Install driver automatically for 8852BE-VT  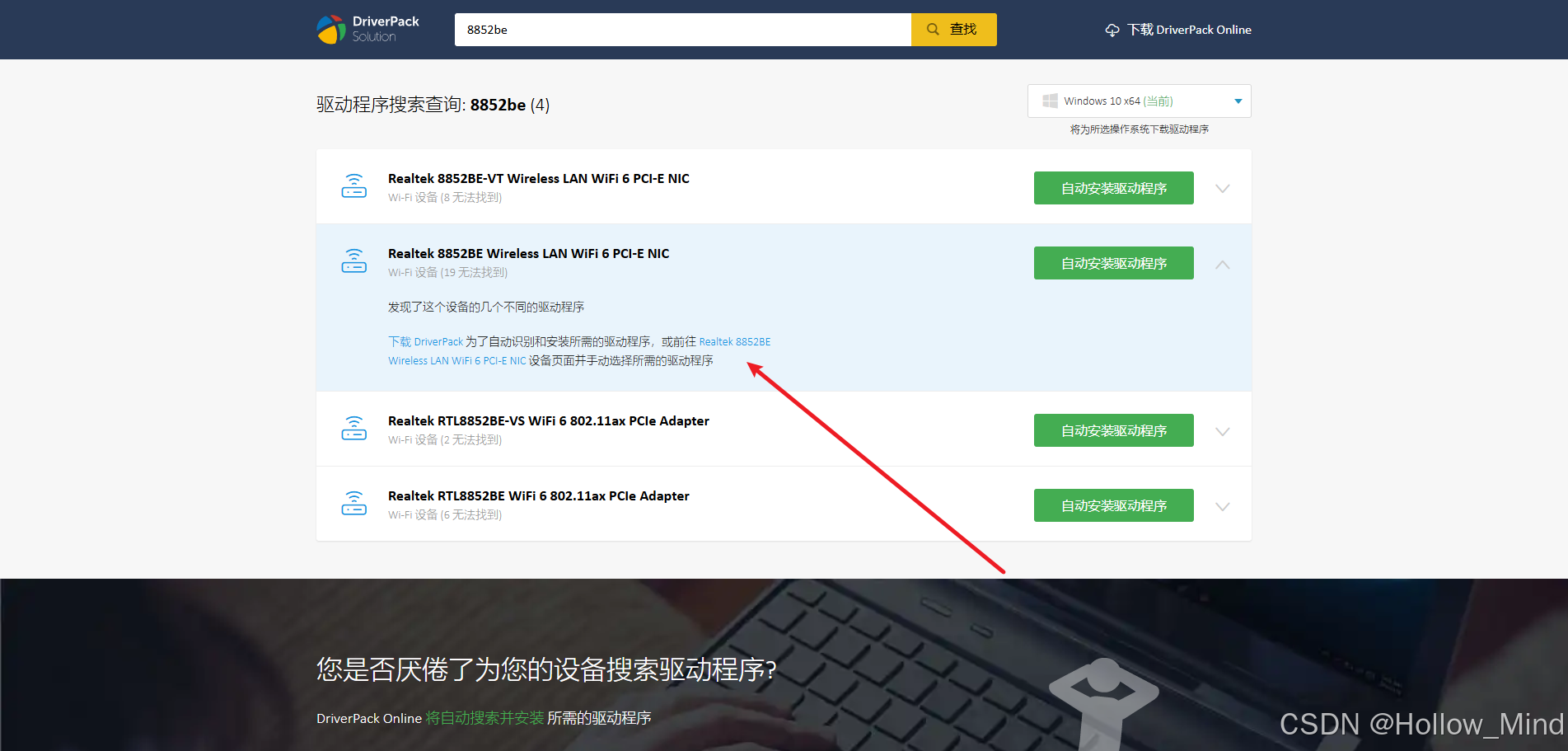point(1113,188)
